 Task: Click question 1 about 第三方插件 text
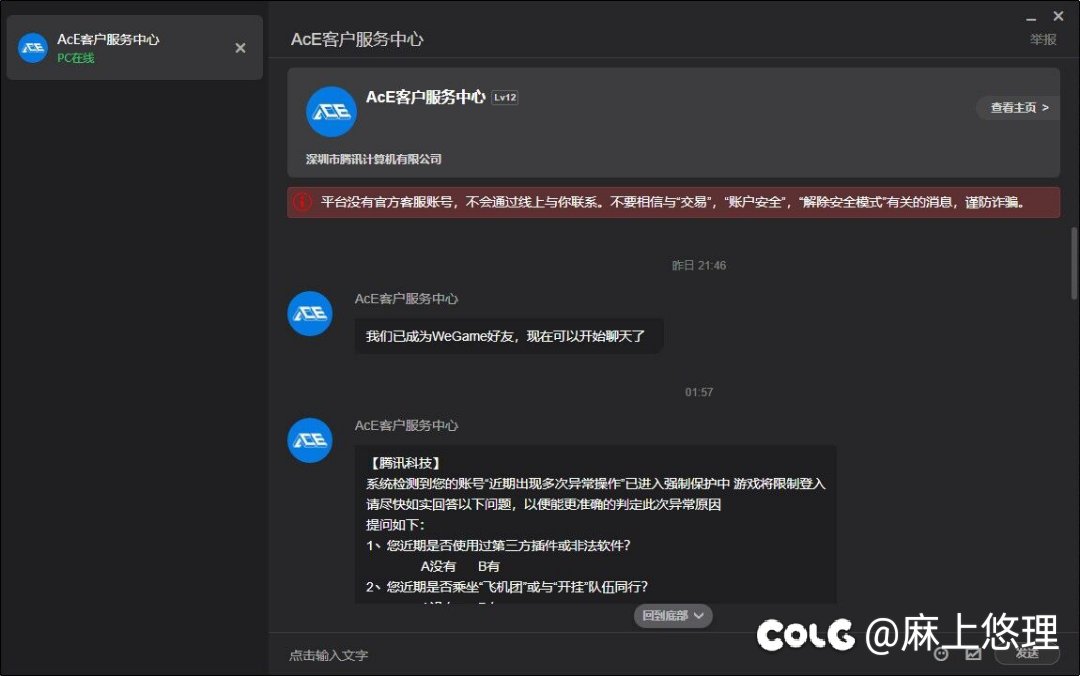498,546
